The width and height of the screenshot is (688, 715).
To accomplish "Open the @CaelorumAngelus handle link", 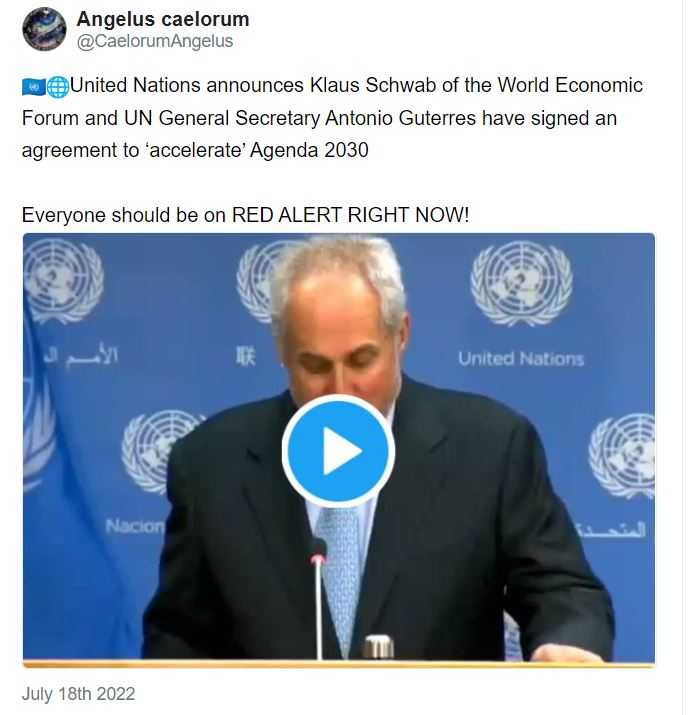I will point(155,41).
